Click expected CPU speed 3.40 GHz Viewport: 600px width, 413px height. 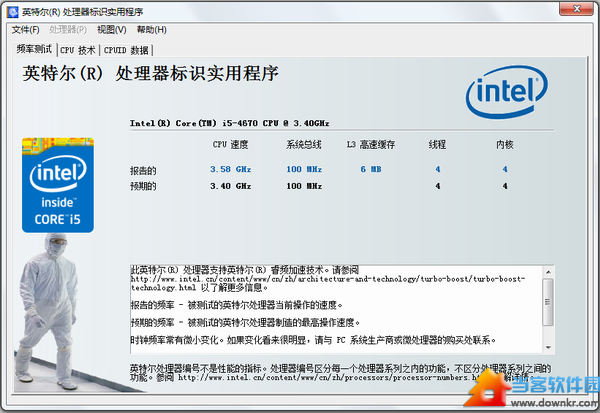[230, 186]
